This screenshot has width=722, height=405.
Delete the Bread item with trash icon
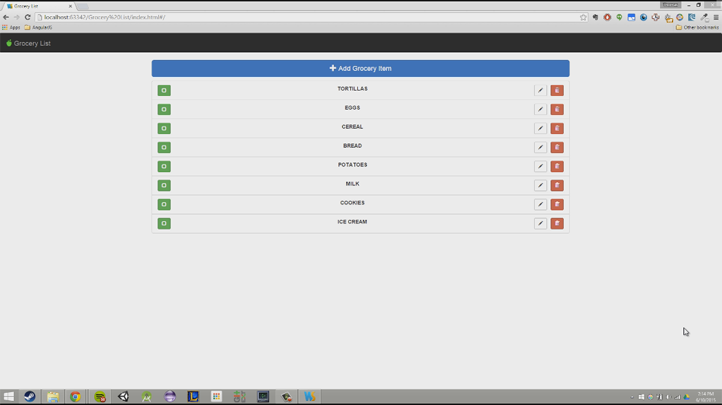click(557, 148)
